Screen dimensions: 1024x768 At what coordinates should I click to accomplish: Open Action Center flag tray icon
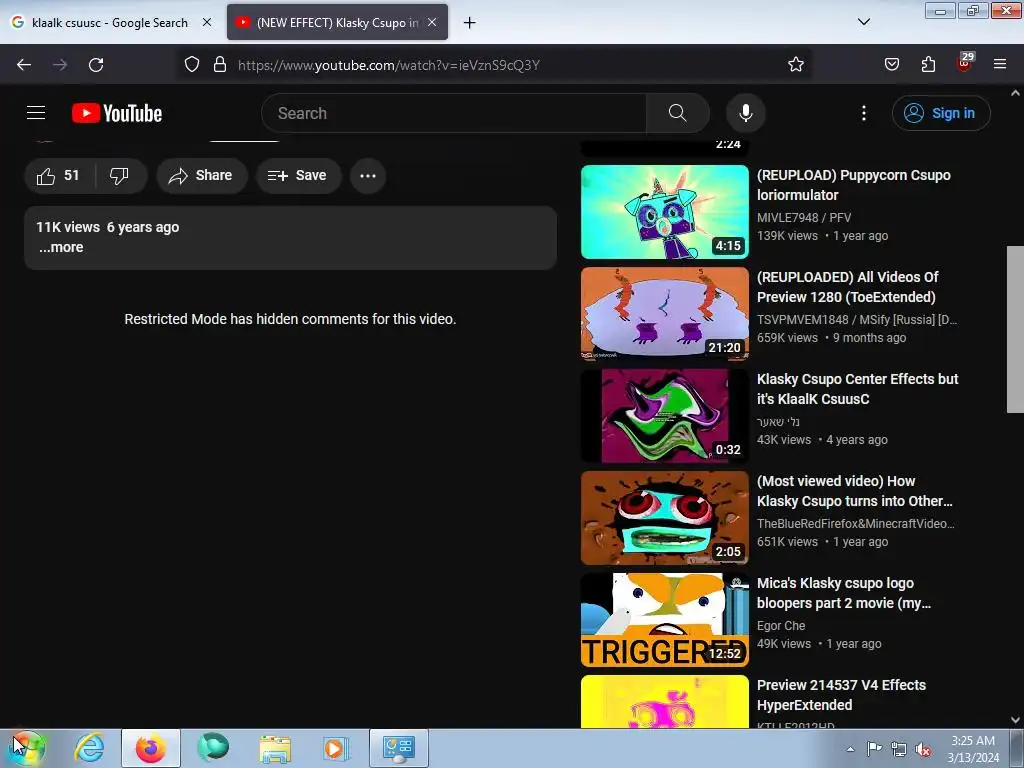click(x=874, y=749)
